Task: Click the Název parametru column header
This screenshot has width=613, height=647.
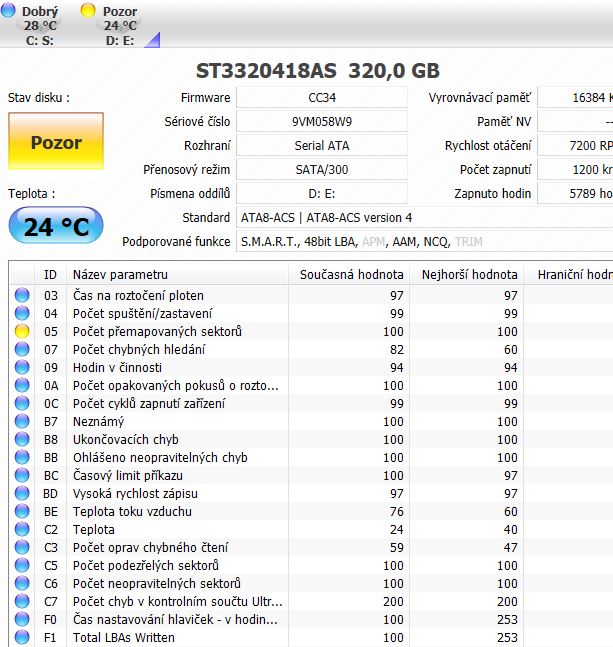Action: point(177,274)
